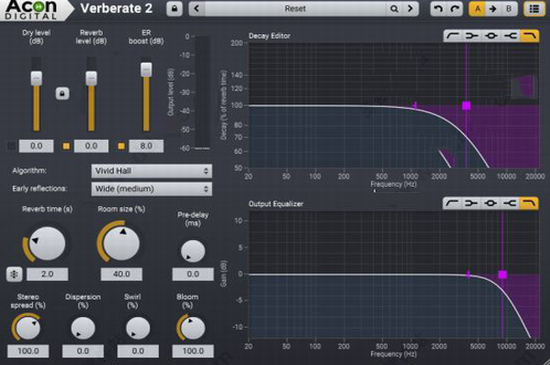The height and width of the screenshot is (365, 550).
Task: Enable low shelf band in Decay Editor
Action: coord(472,36)
